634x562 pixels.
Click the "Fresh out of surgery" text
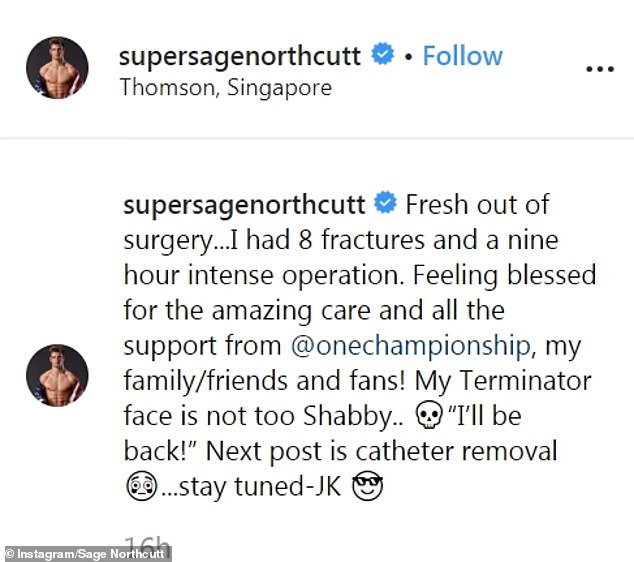coord(476,204)
